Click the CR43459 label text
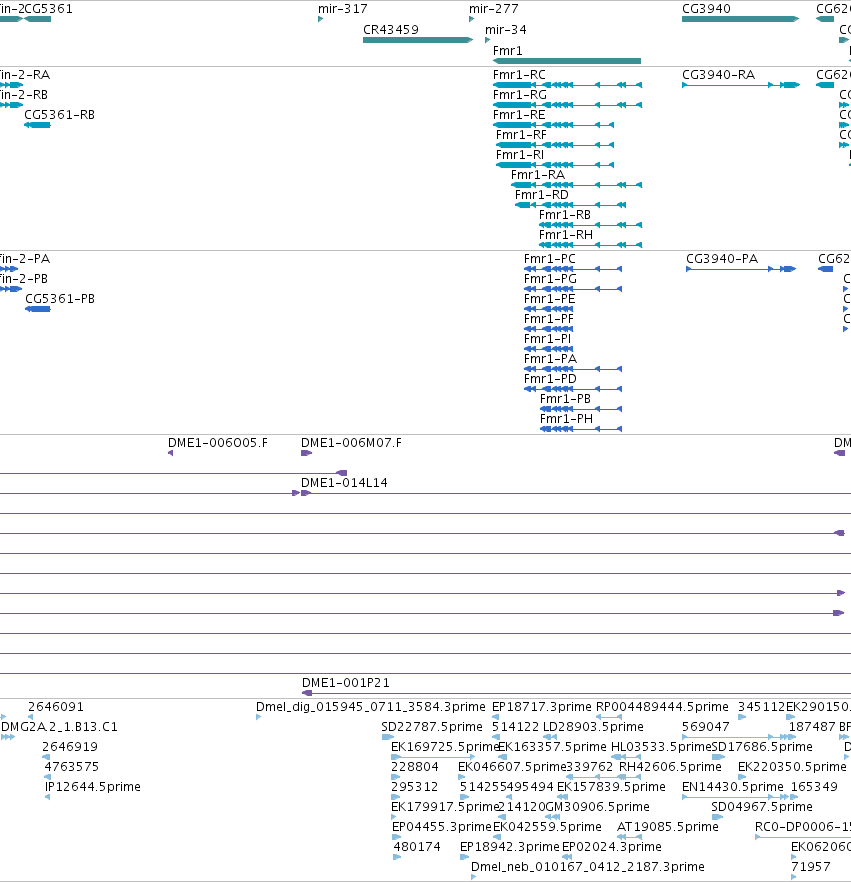851x882 pixels. 391,30
